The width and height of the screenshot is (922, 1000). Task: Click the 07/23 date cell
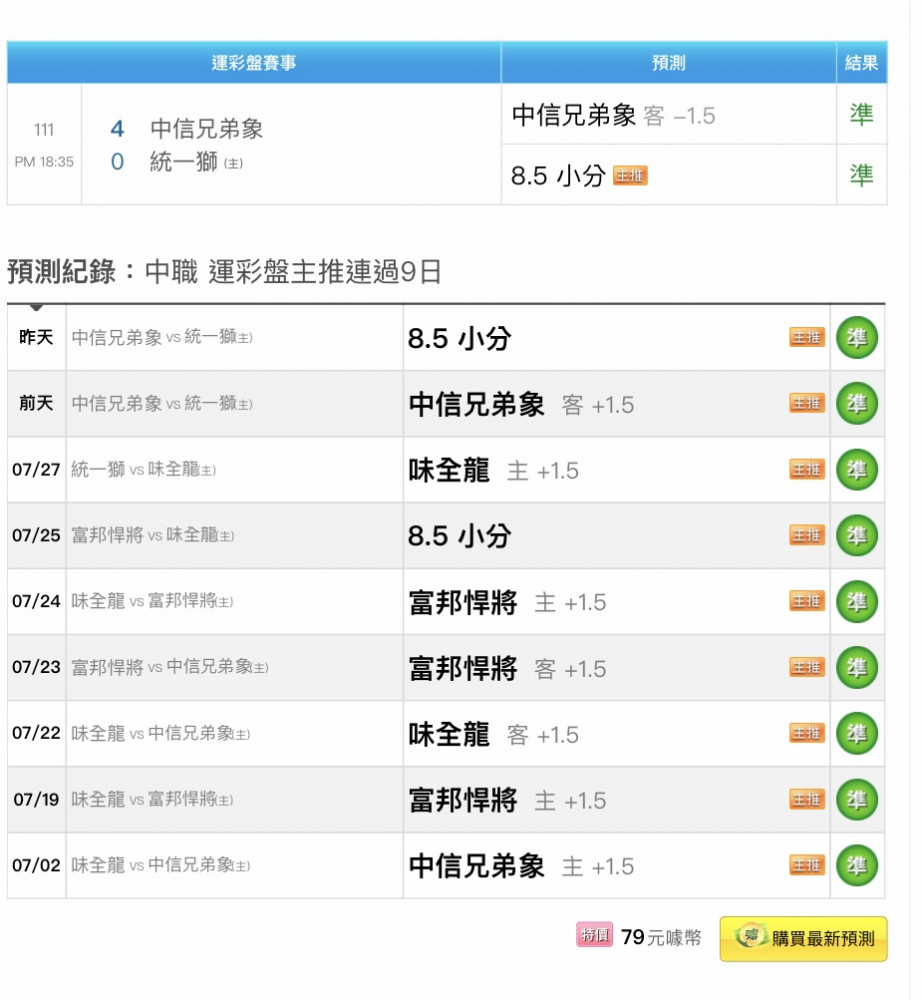coord(36,667)
